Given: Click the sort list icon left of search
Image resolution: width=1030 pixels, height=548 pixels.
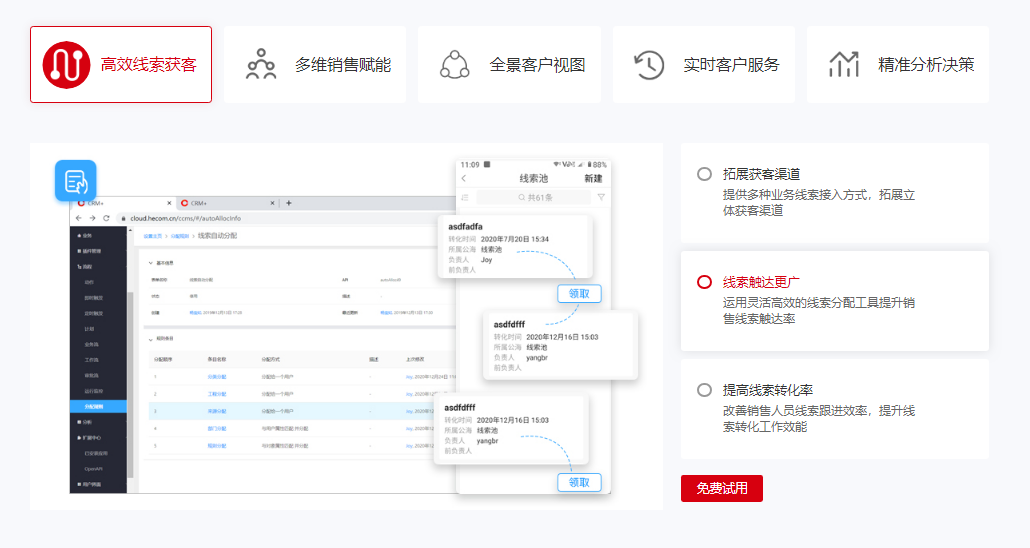Looking at the screenshot, I should click(x=465, y=197).
